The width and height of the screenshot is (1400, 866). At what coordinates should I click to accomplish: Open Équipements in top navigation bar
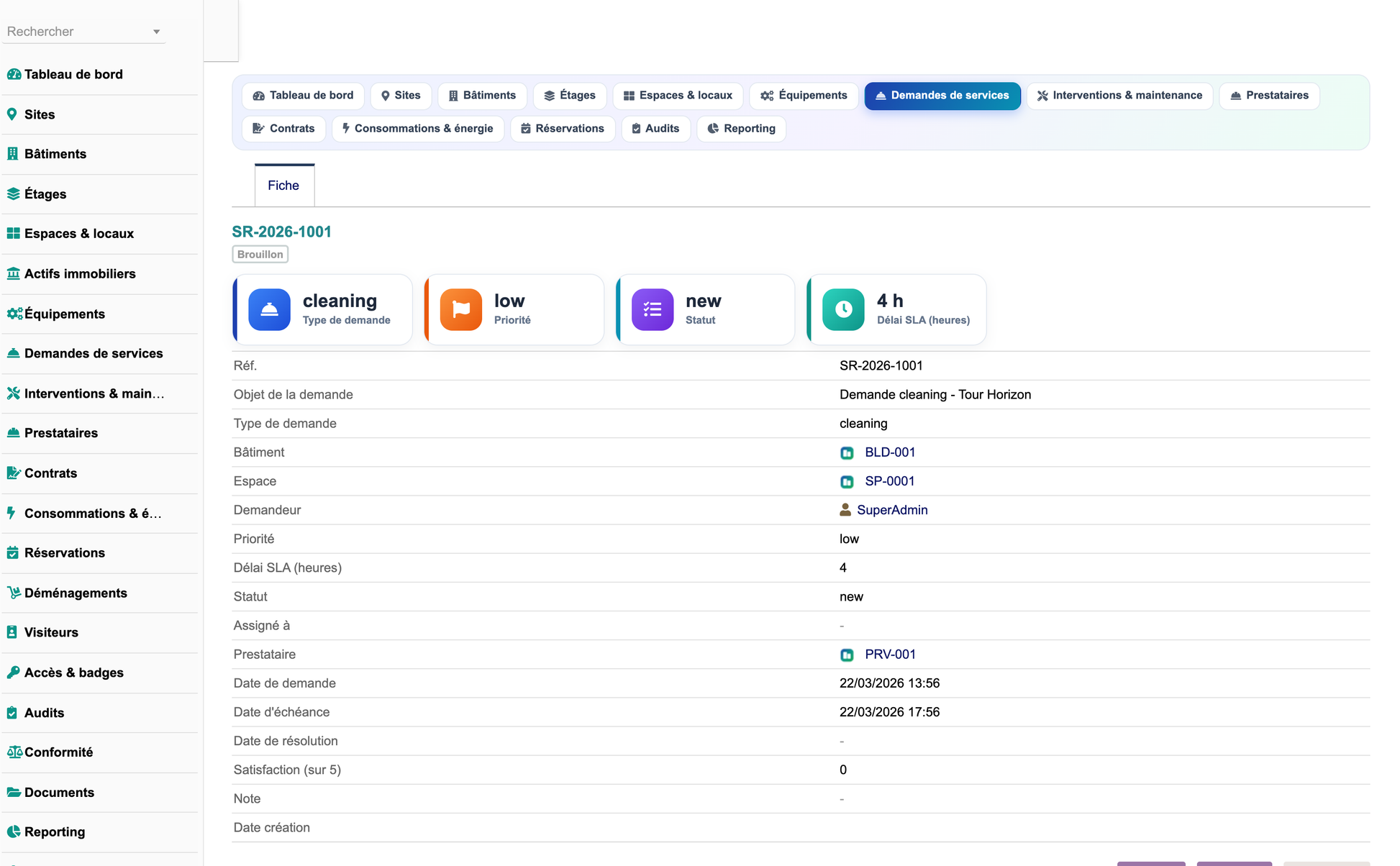[x=804, y=96]
